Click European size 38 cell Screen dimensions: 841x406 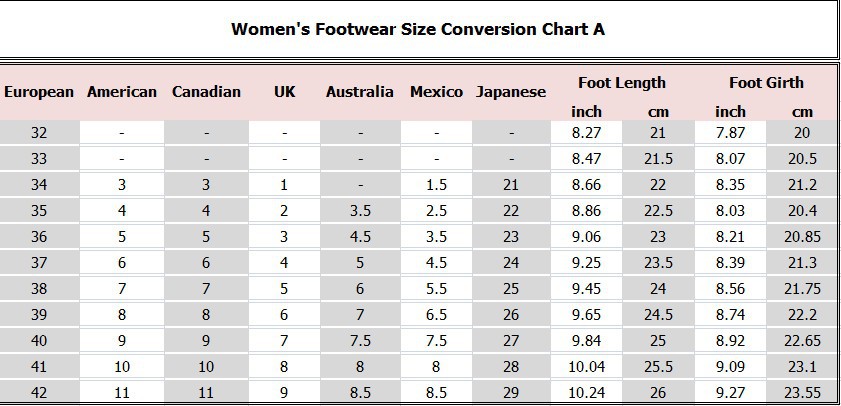tap(39, 288)
